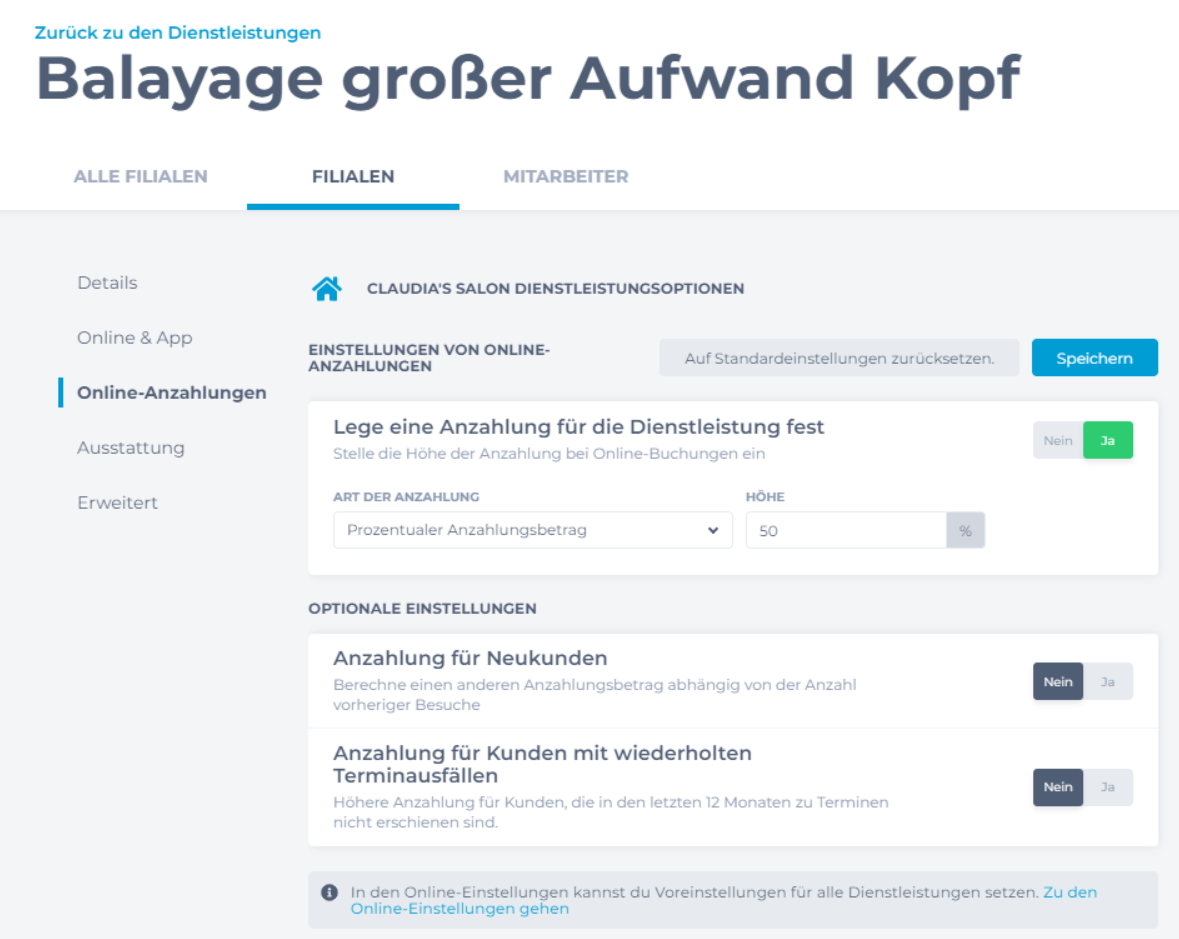Click the home icon beside Claudia's Salon
Viewport: 1179px width, 939px height.
point(327,289)
